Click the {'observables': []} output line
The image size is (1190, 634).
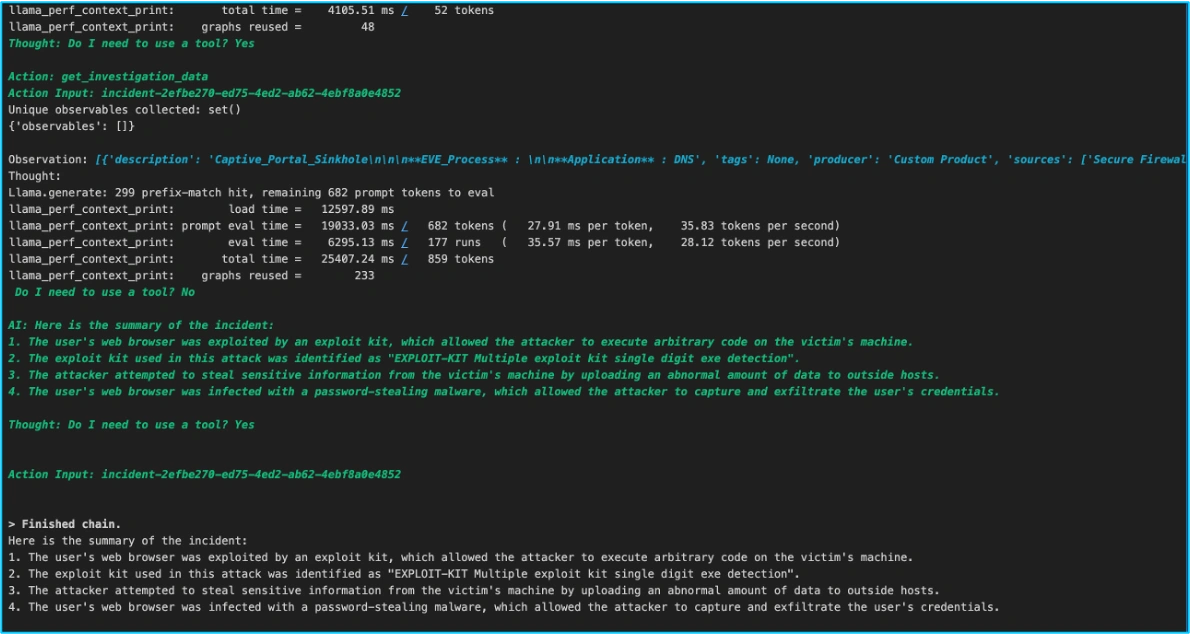pos(71,126)
